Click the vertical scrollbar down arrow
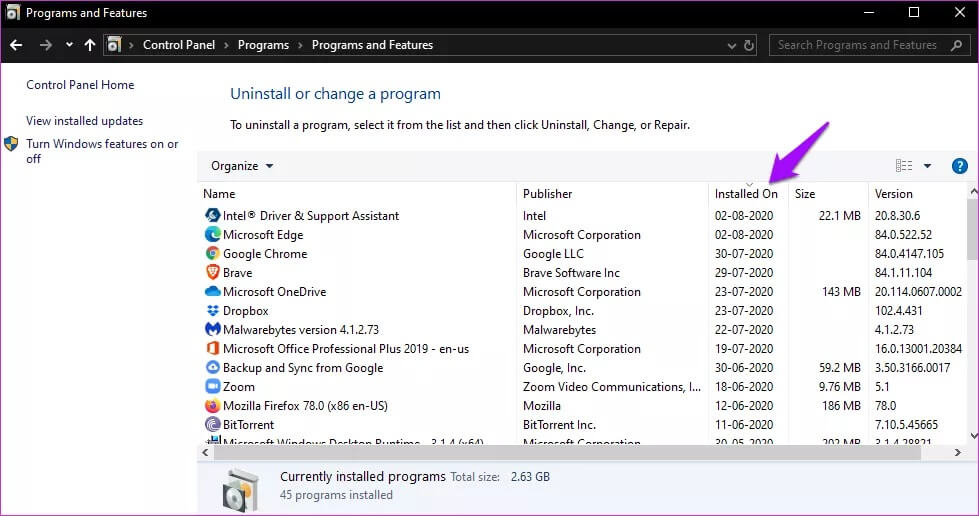 [973, 436]
